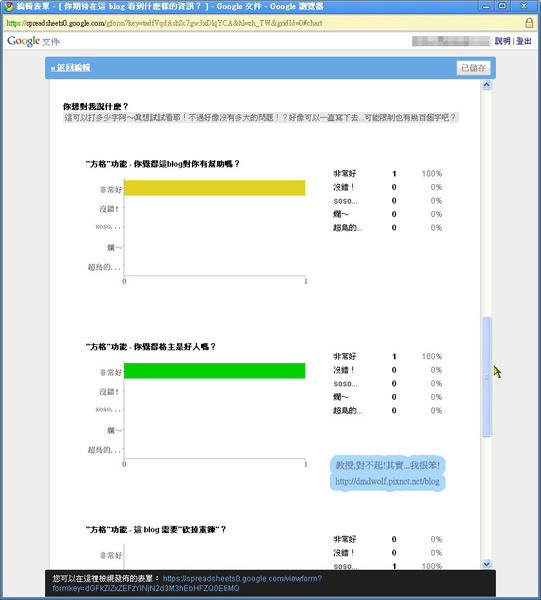Image resolution: width=541 pixels, height=600 pixels.
Task: Click the 沒錯！ axis label in the first chart
Action: pyautogui.click(x=109, y=209)
